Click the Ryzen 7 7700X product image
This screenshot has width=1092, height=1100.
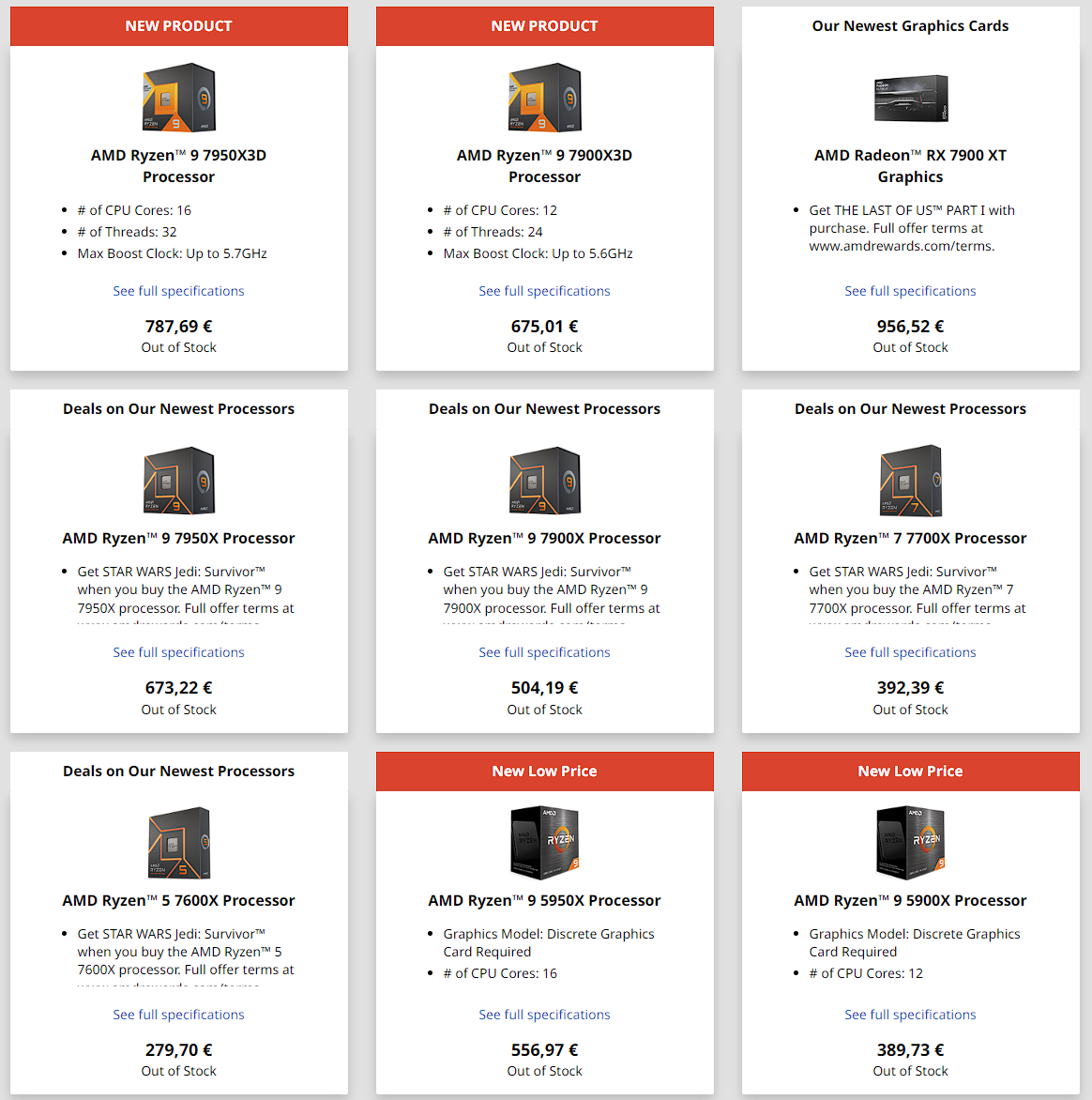pyautogui.click(x=910, y=481)
